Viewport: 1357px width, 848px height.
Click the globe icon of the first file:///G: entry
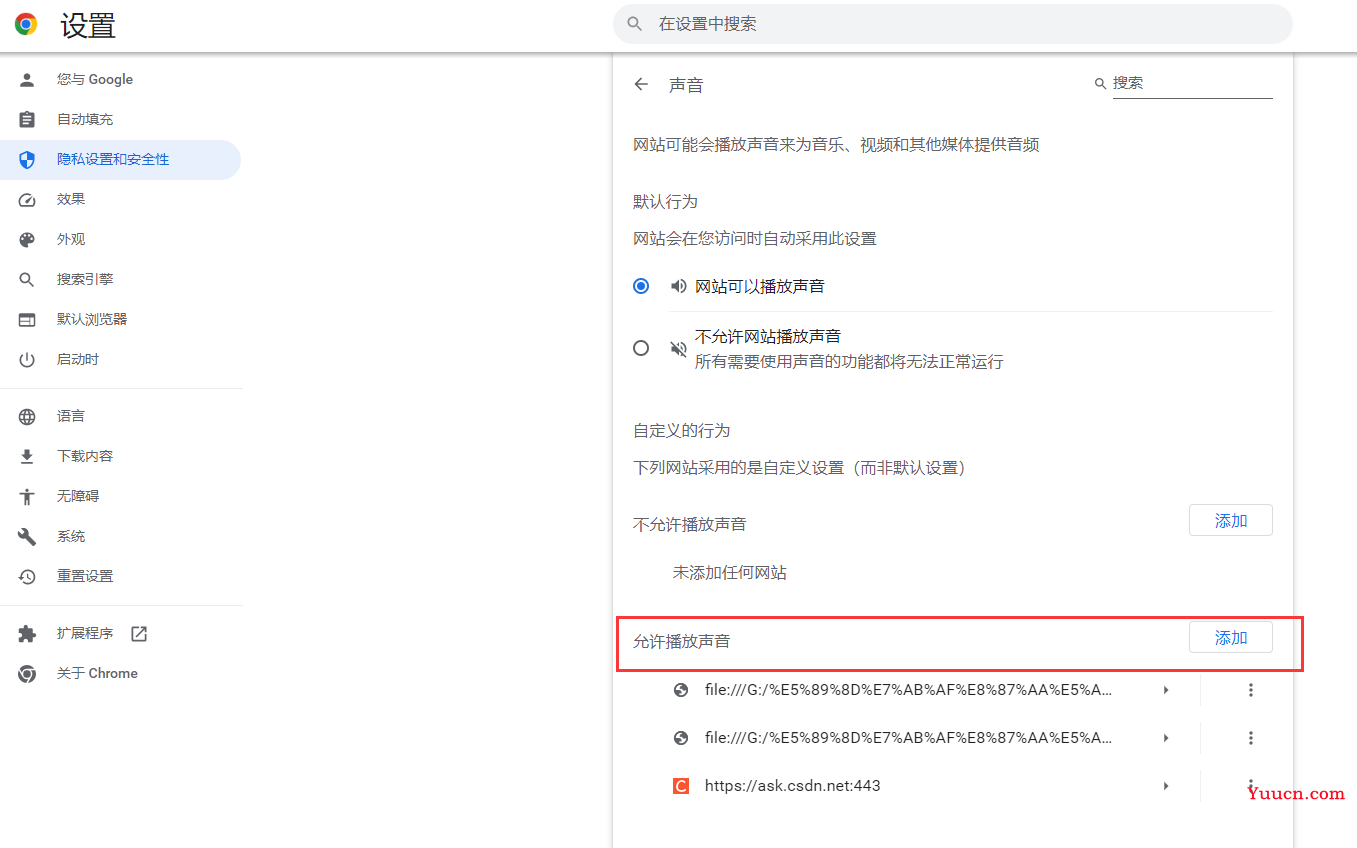[x=681, y=689]
